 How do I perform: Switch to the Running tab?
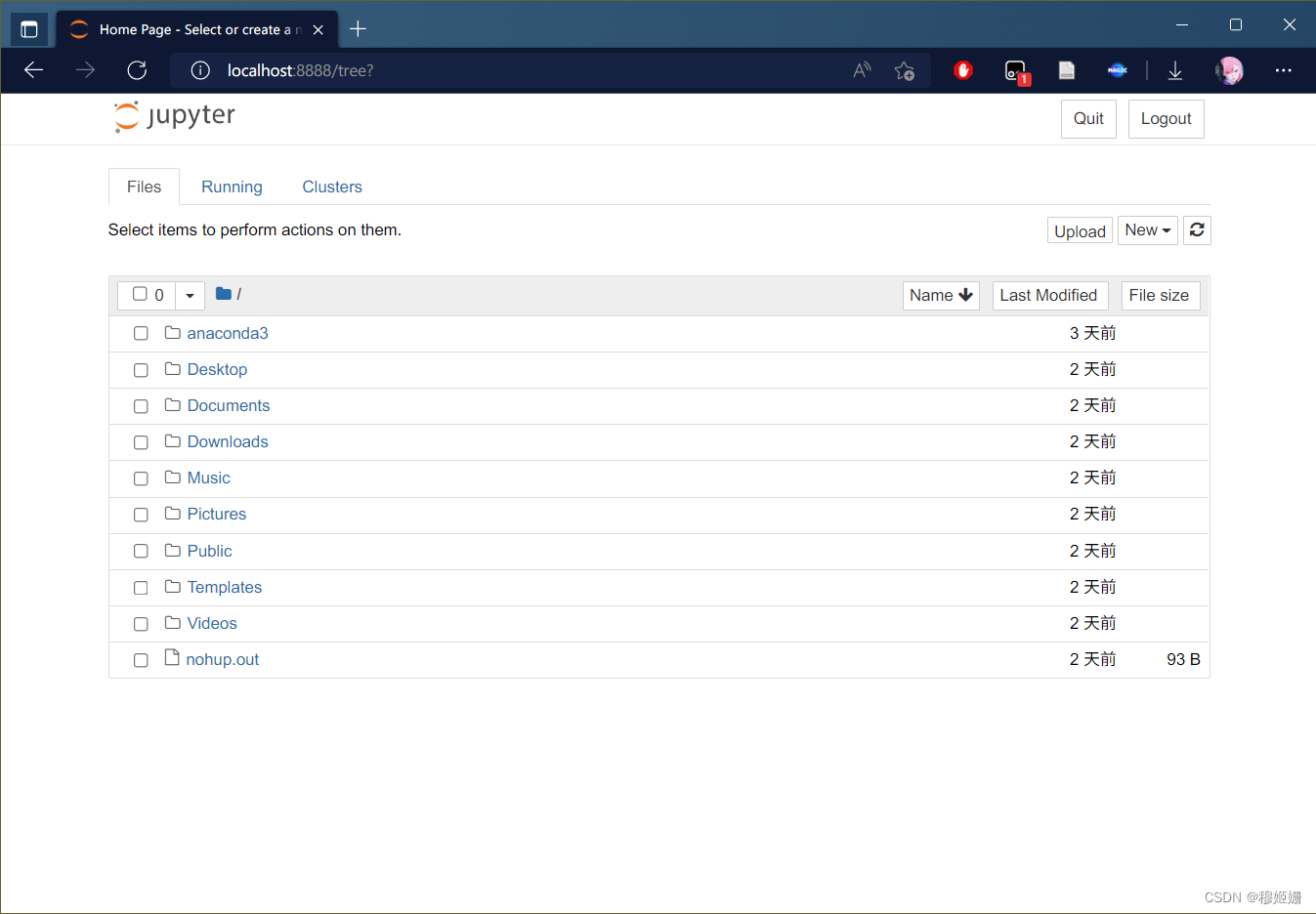tap(232, 187)
